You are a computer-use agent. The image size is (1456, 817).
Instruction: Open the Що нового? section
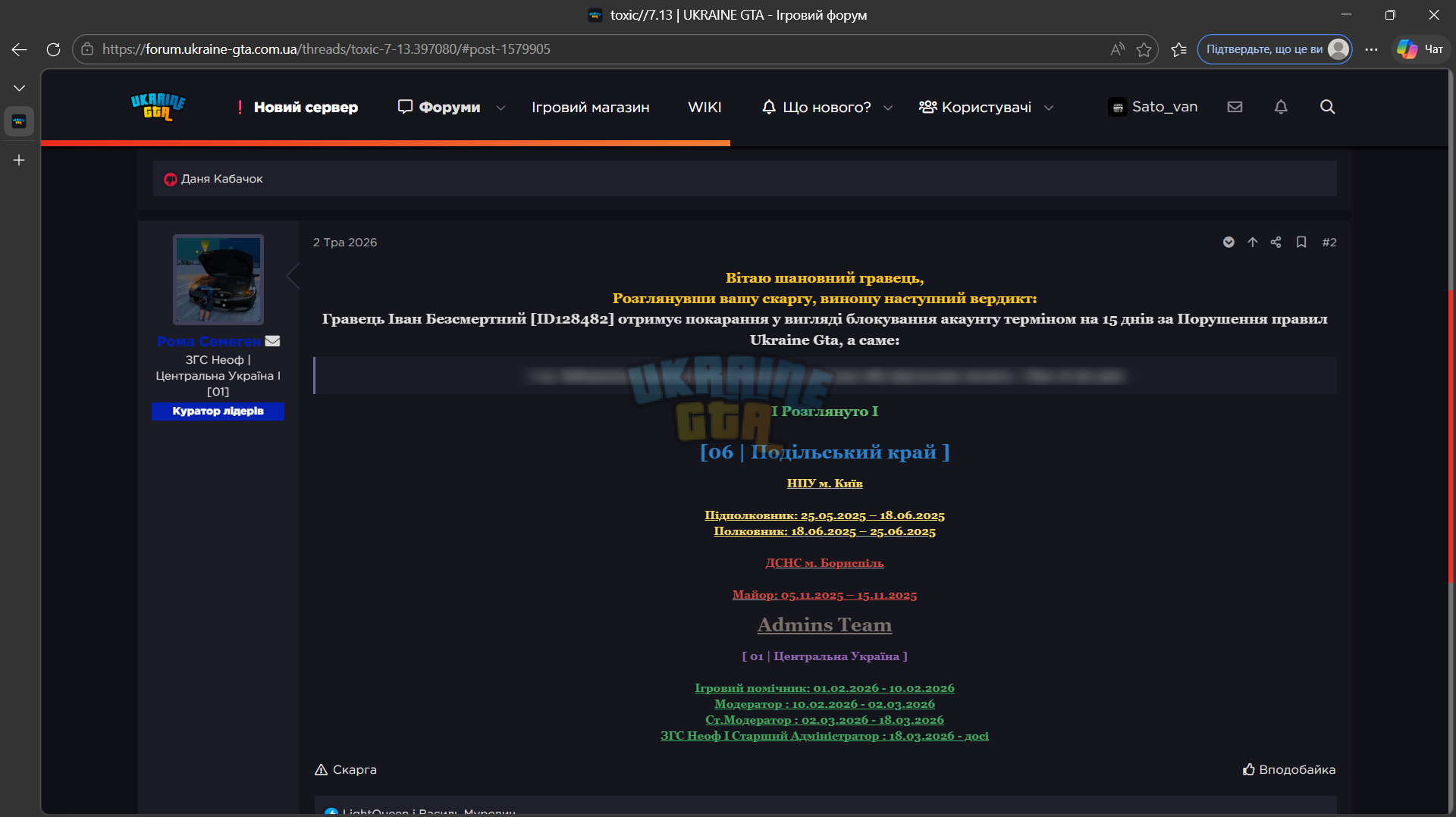pos(816,108)
